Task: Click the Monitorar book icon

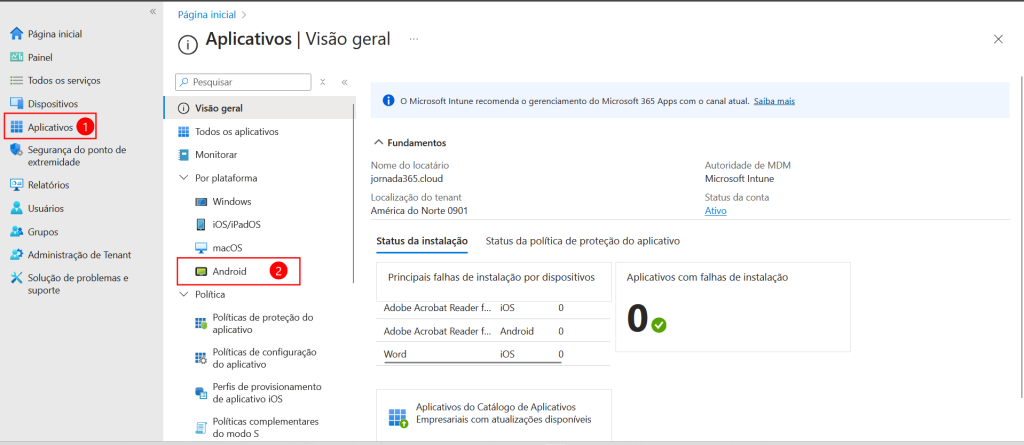Action: click(x=184, y=155)
